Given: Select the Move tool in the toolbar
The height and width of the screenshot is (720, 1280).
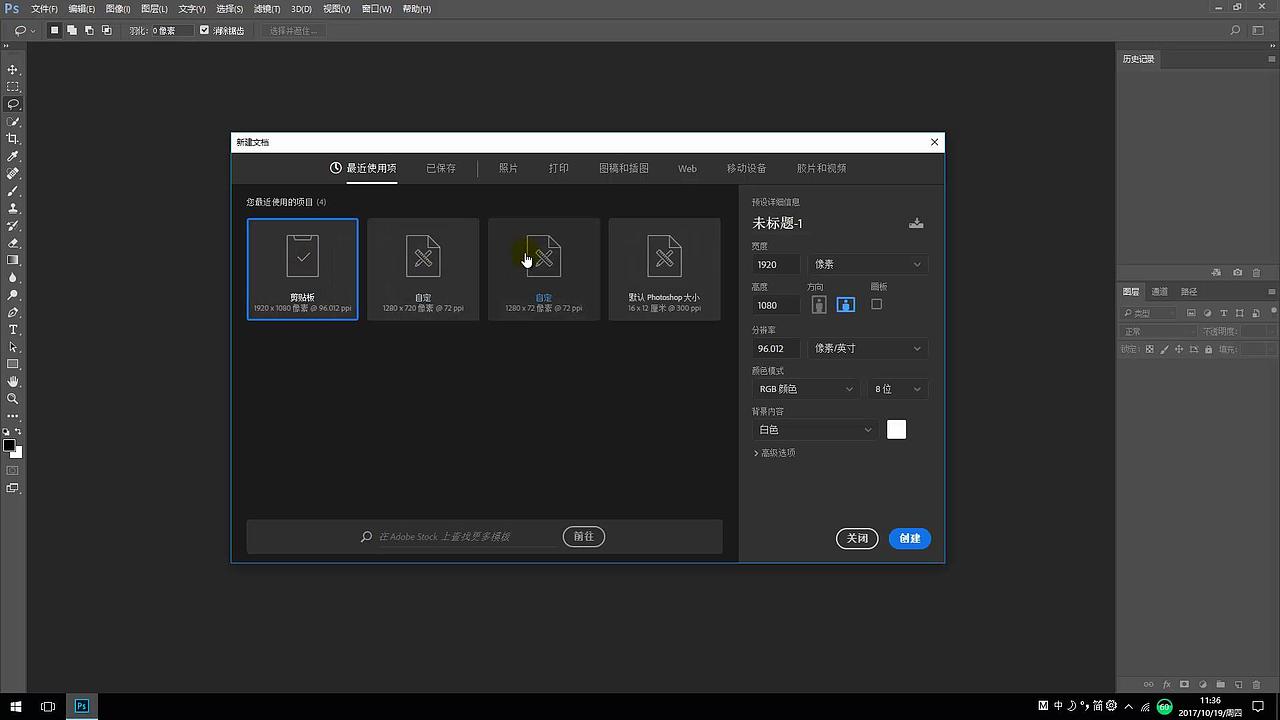Looking at the screenshot, I should pyautogui.click(x=13, y=70).
